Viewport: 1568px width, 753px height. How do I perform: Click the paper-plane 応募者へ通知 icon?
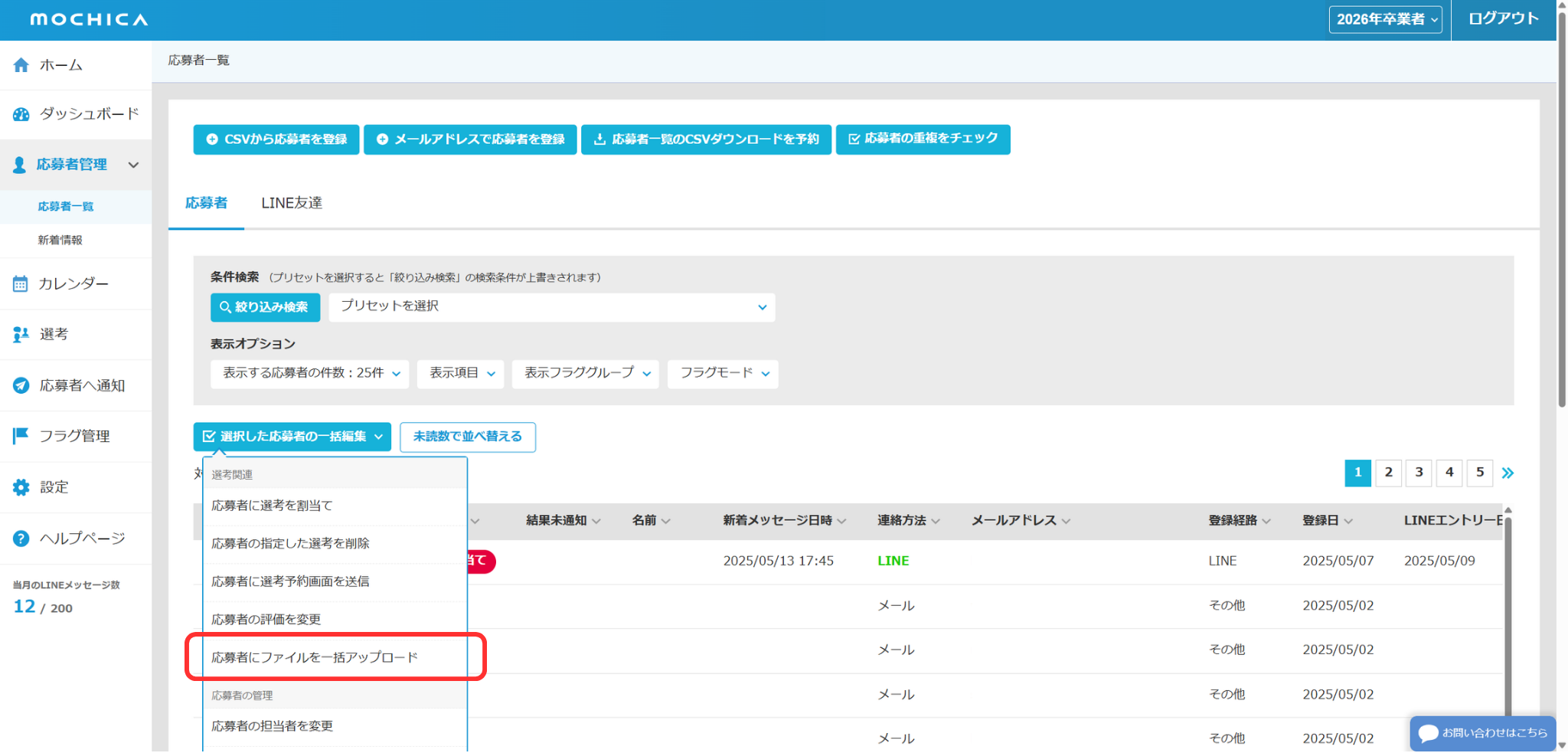pyautogui.click(x=21, y=385)
